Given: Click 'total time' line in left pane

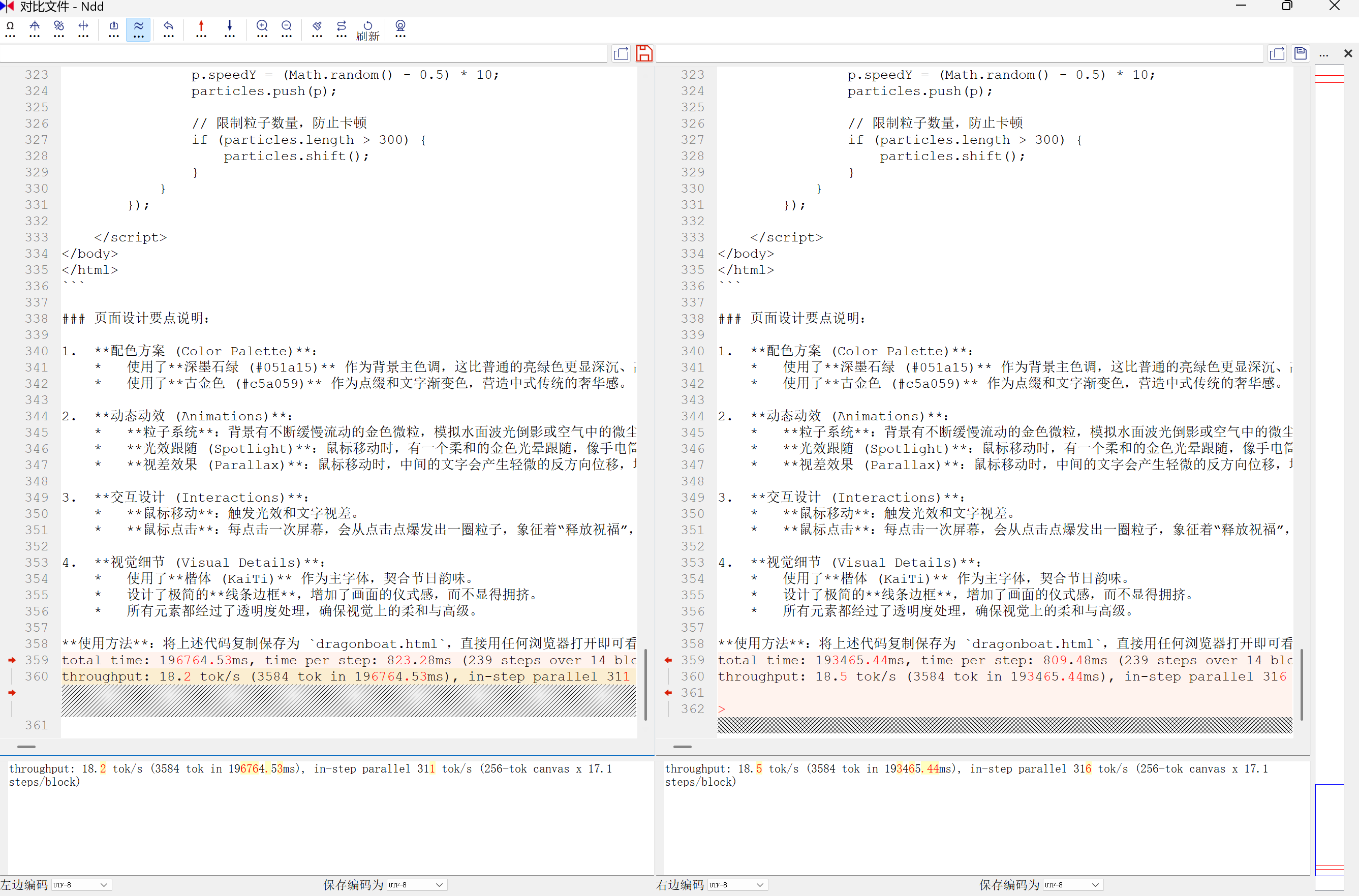Looking at the screenshot, I should pyautogui.click(x=349, y=661).
